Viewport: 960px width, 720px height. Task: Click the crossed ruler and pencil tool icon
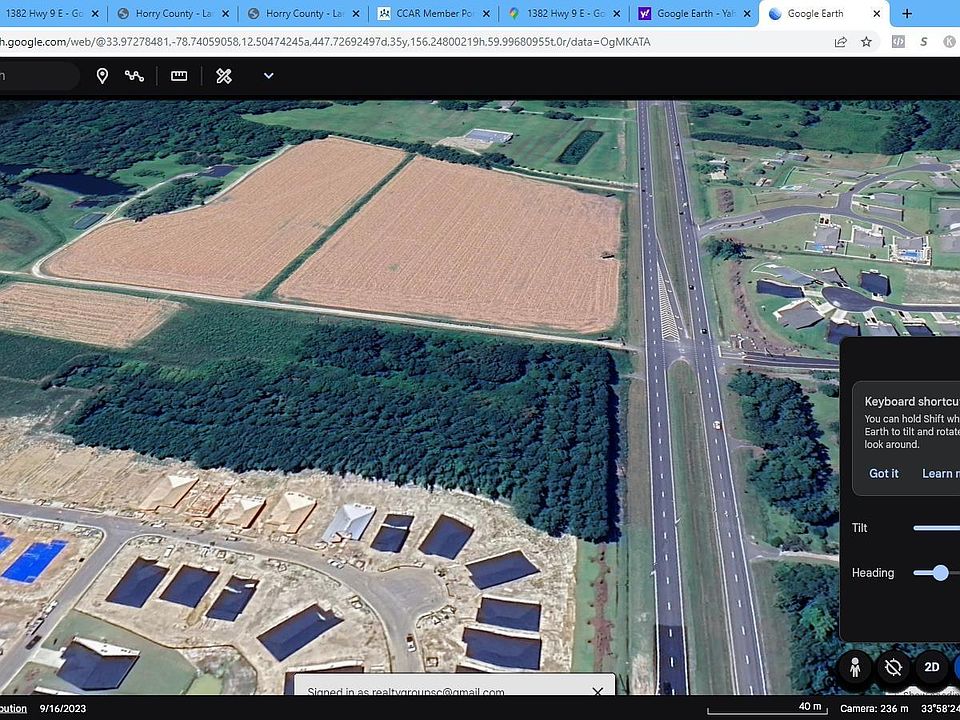[224, 76]
